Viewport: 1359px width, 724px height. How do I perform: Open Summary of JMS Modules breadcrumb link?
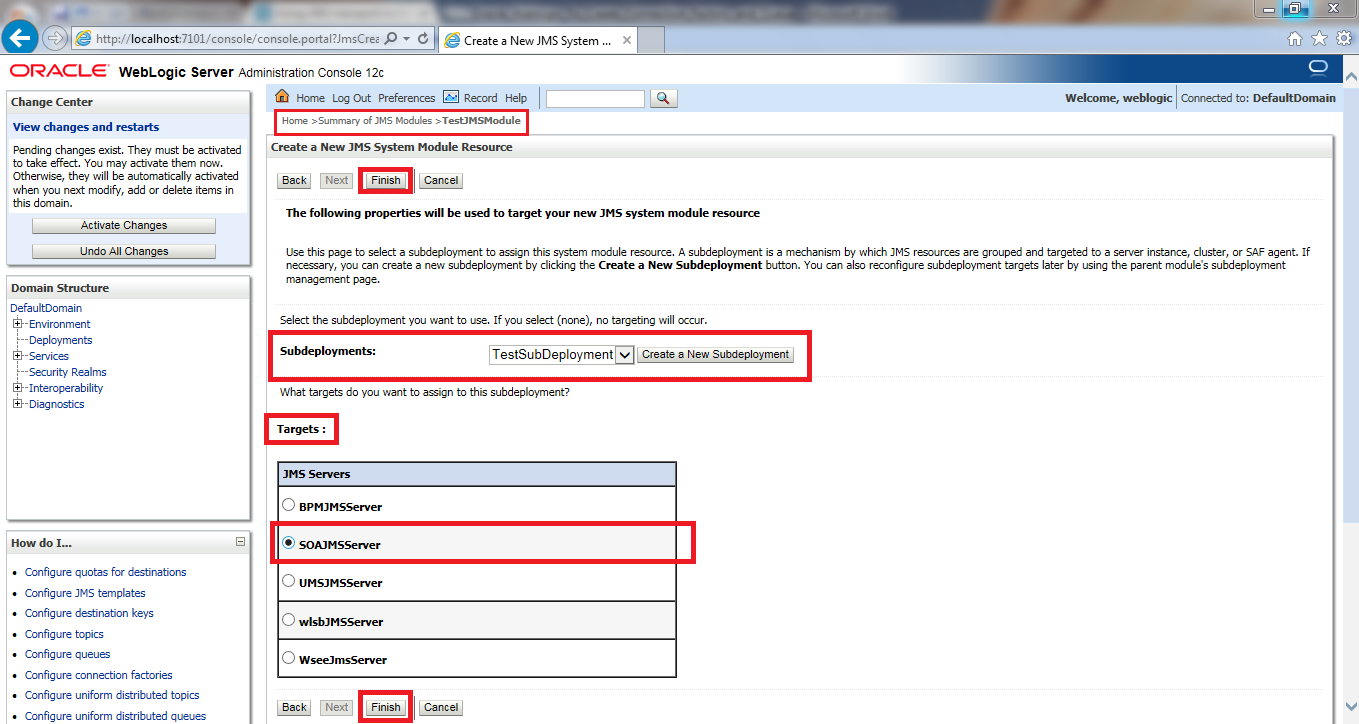pos(374,121)
